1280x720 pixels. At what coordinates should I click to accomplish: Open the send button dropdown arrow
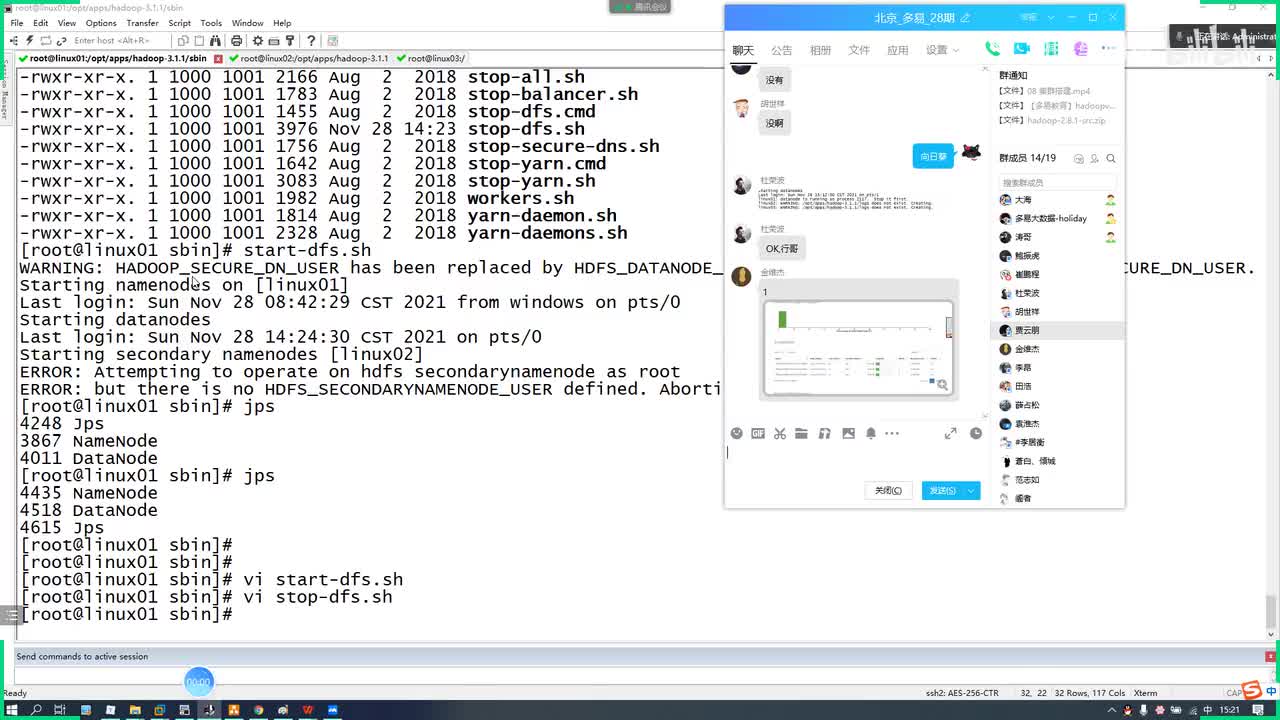(971, 490)
